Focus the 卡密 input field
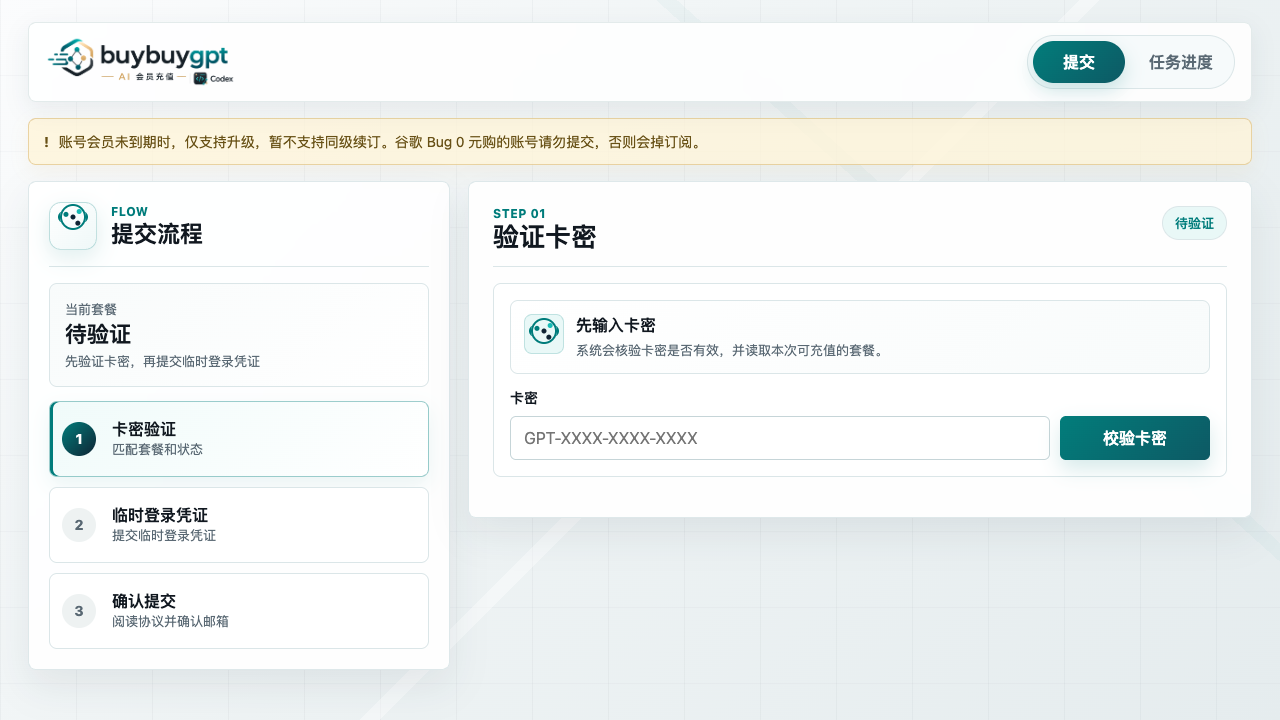The width and height of the screenshot is (1280, 720). [780, 438]
